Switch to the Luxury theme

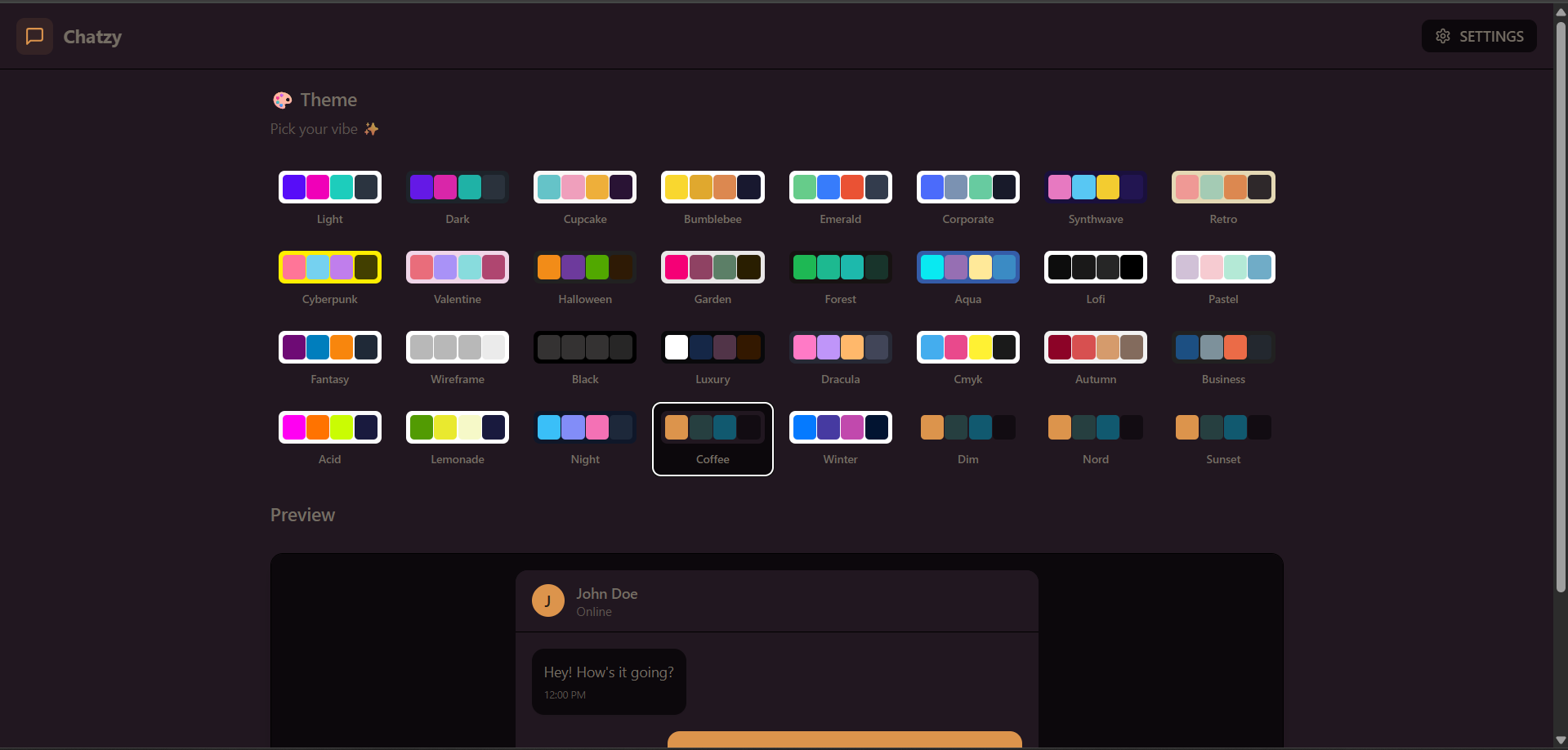pos(713,359)
